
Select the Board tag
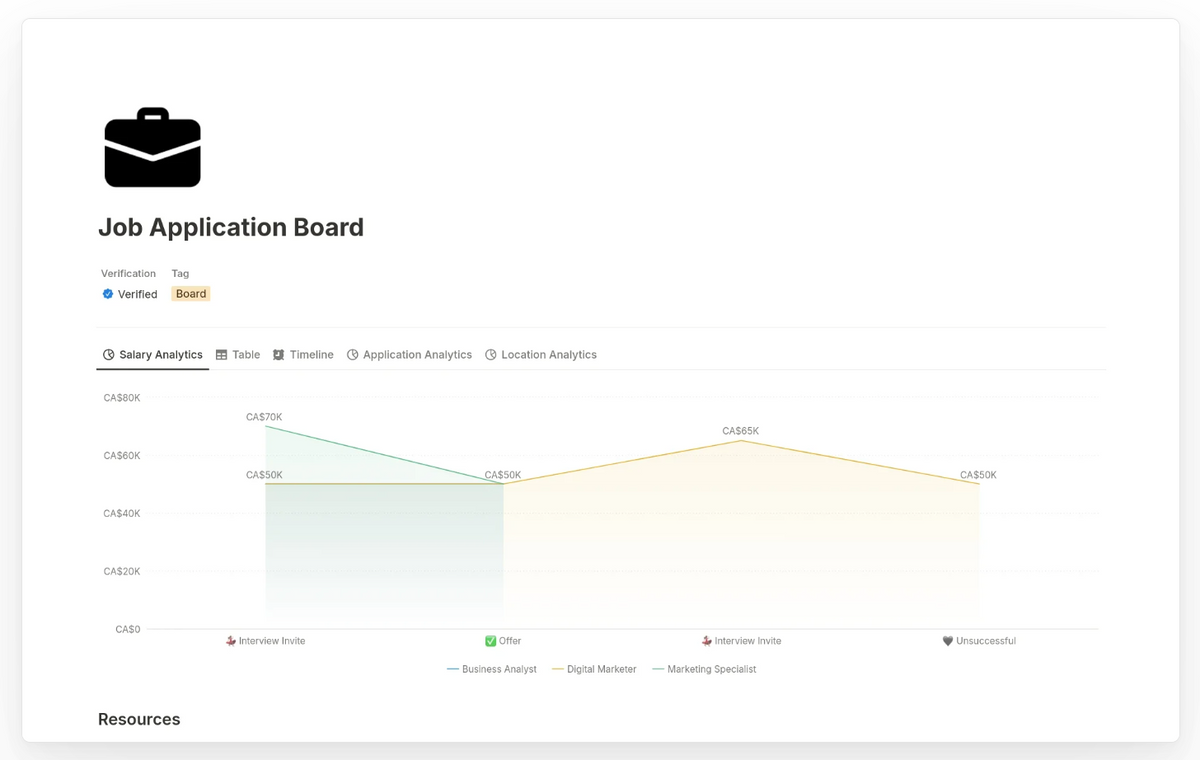pyautogui.click(x=191, y=294)
